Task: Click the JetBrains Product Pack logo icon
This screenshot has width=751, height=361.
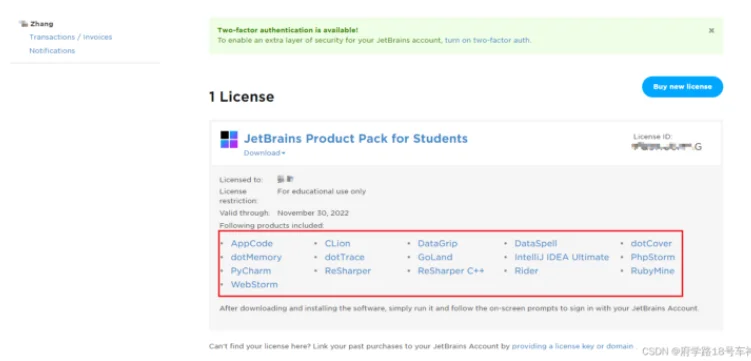Action: (x=229, y=139)
